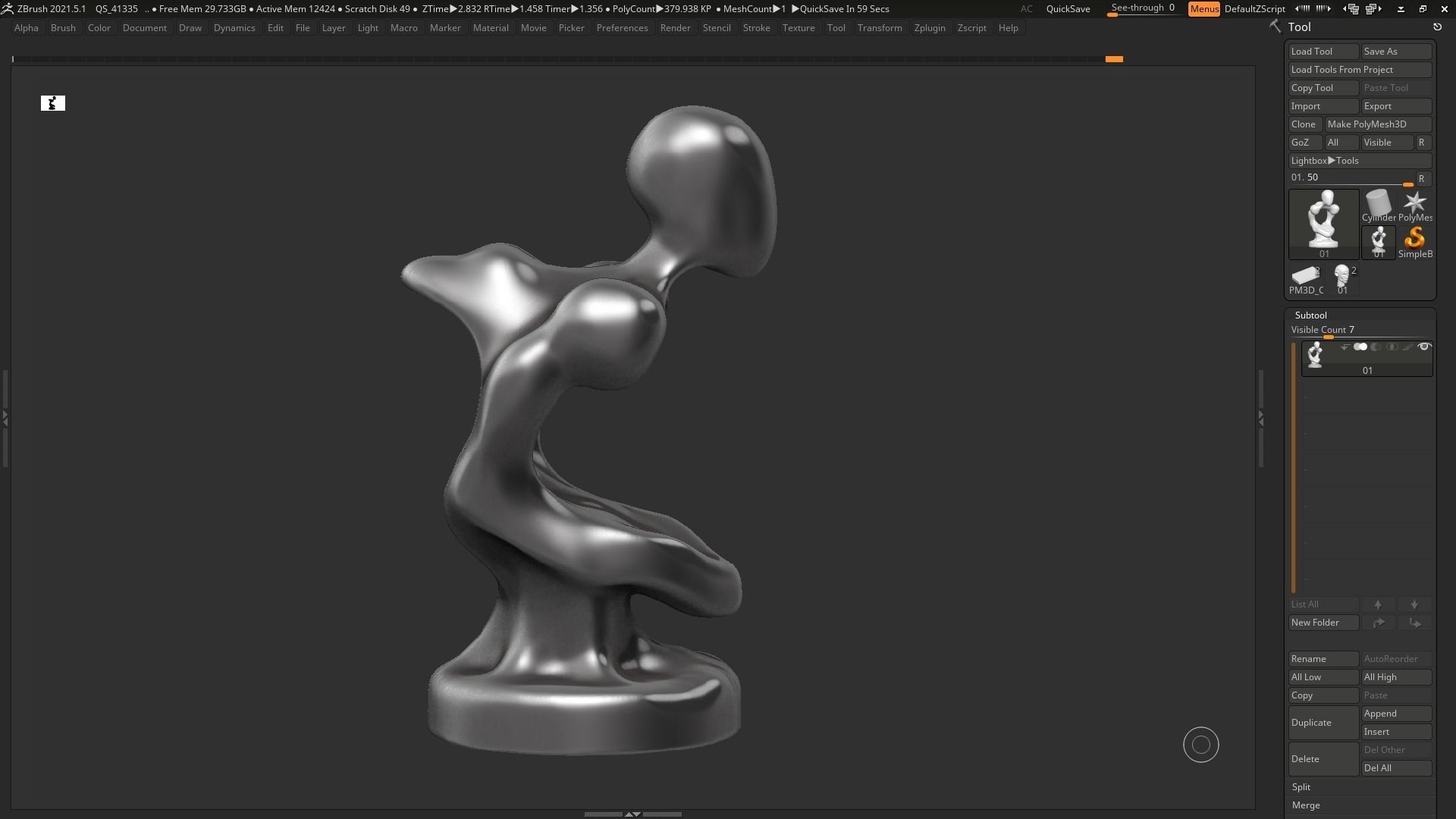
Task: Click the Tool palette circular dock icon
Action: click(x=1437, y=27)
